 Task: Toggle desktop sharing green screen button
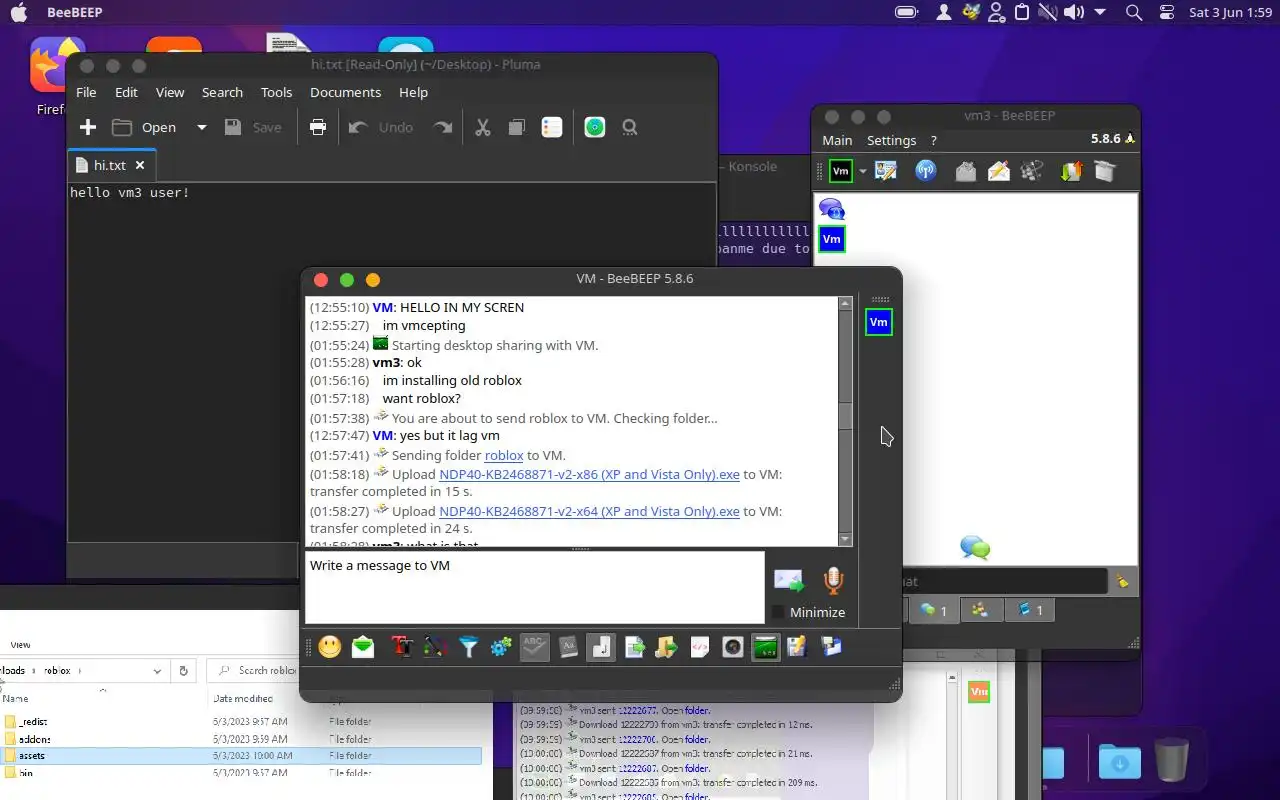tap(766, 647)
